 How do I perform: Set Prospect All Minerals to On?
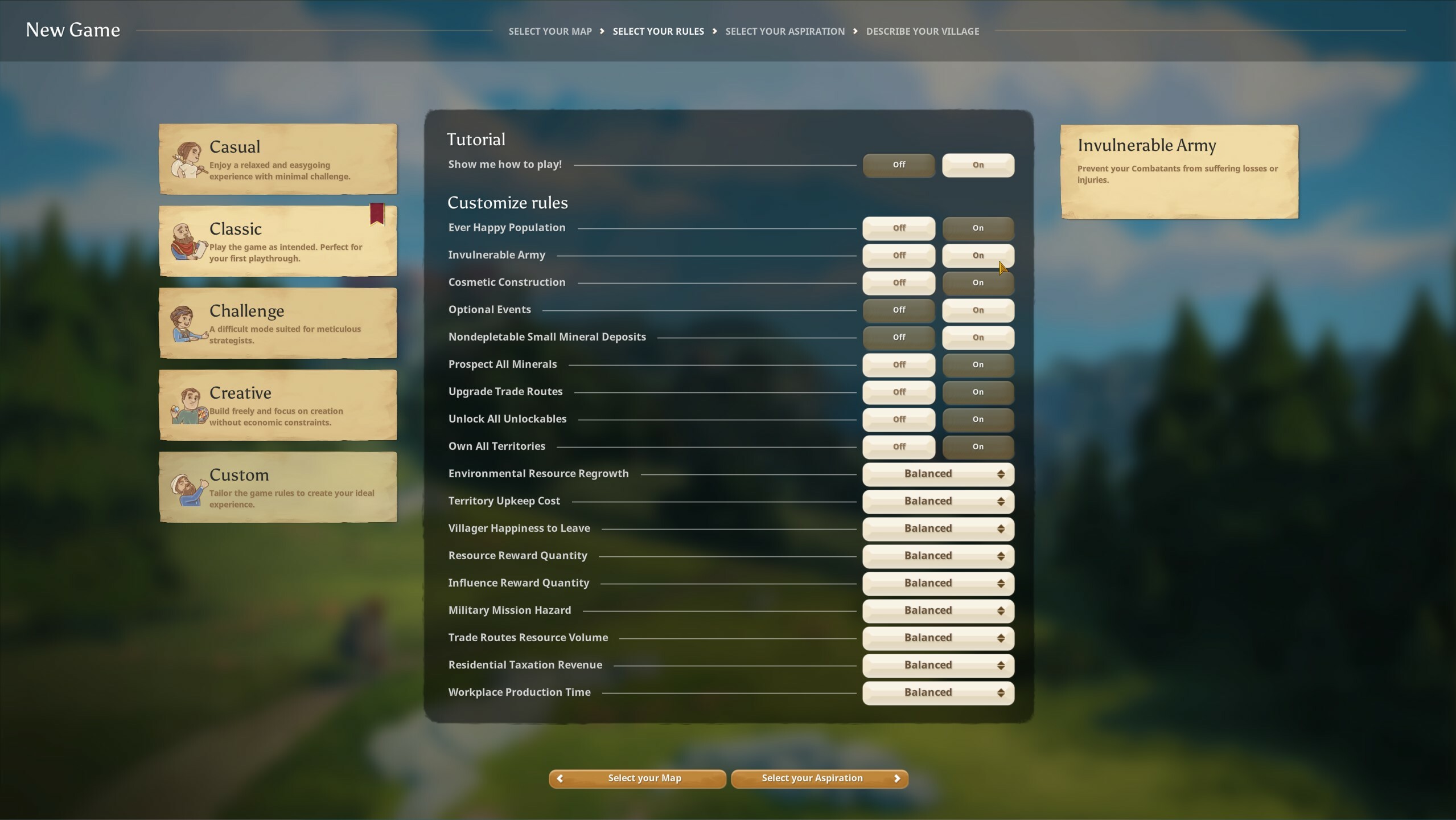(978, 365)
